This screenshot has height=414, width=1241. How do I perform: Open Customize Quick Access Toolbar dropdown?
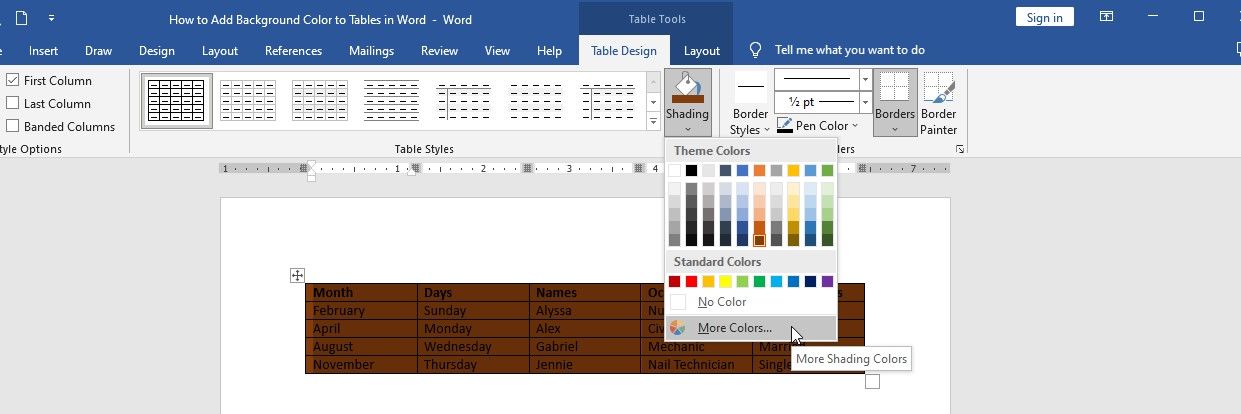coord(51,18)
